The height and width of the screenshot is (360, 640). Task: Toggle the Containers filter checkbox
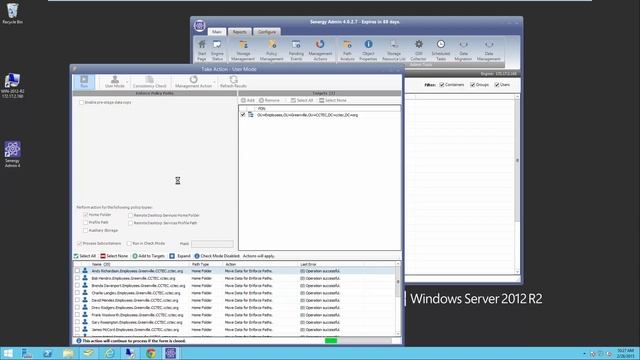tap(442, 84)
